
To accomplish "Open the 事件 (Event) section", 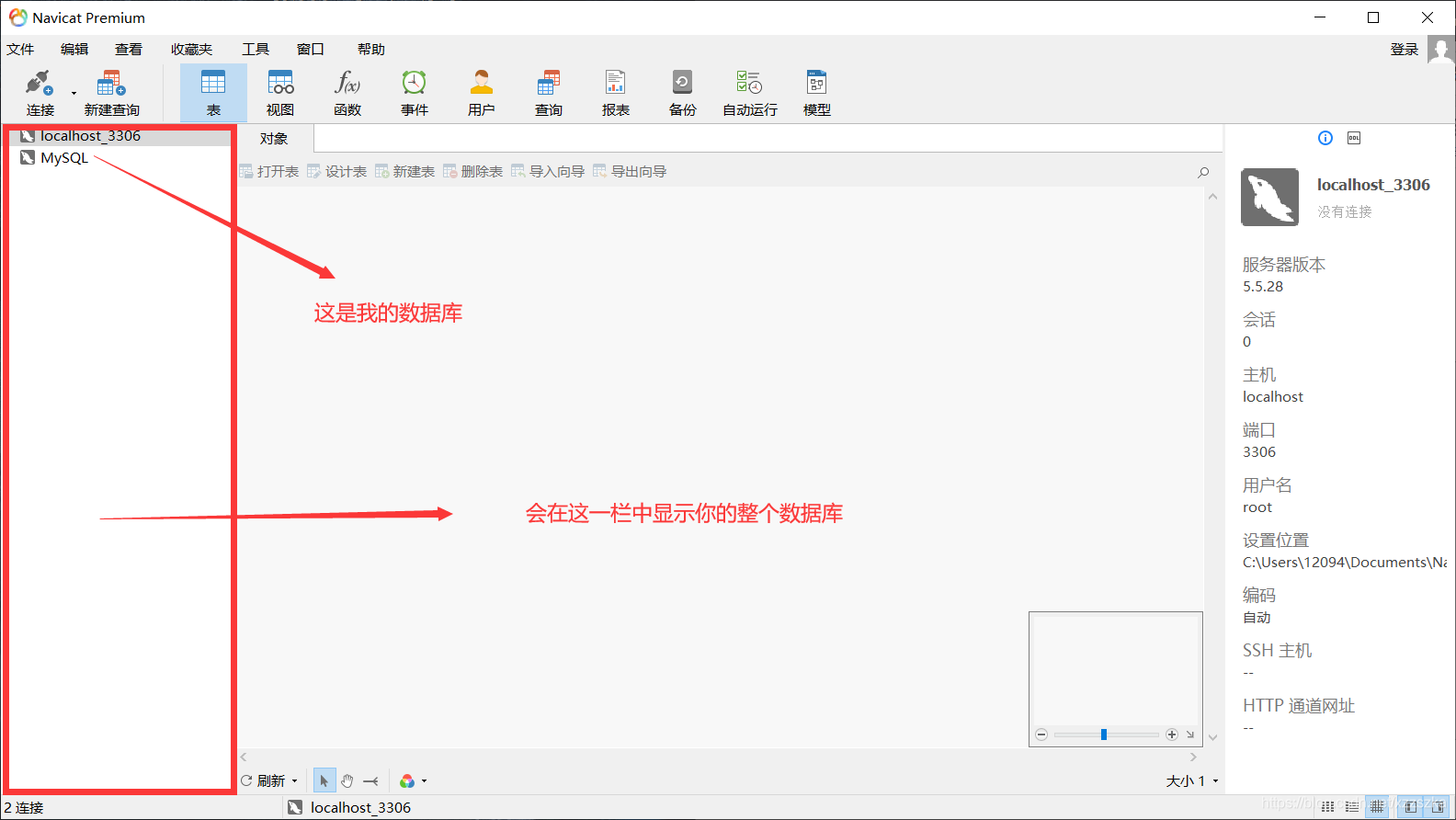I will pyautogui.click(x=415, y=94).
